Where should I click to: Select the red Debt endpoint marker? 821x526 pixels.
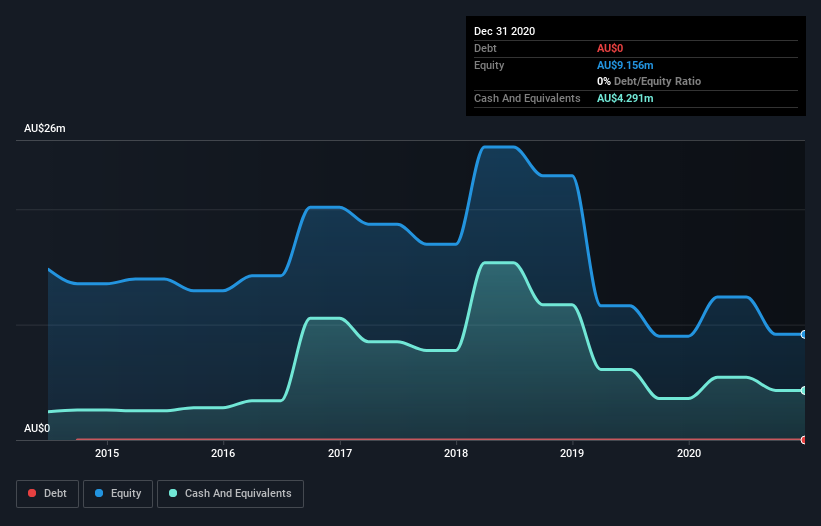point(804,440)
